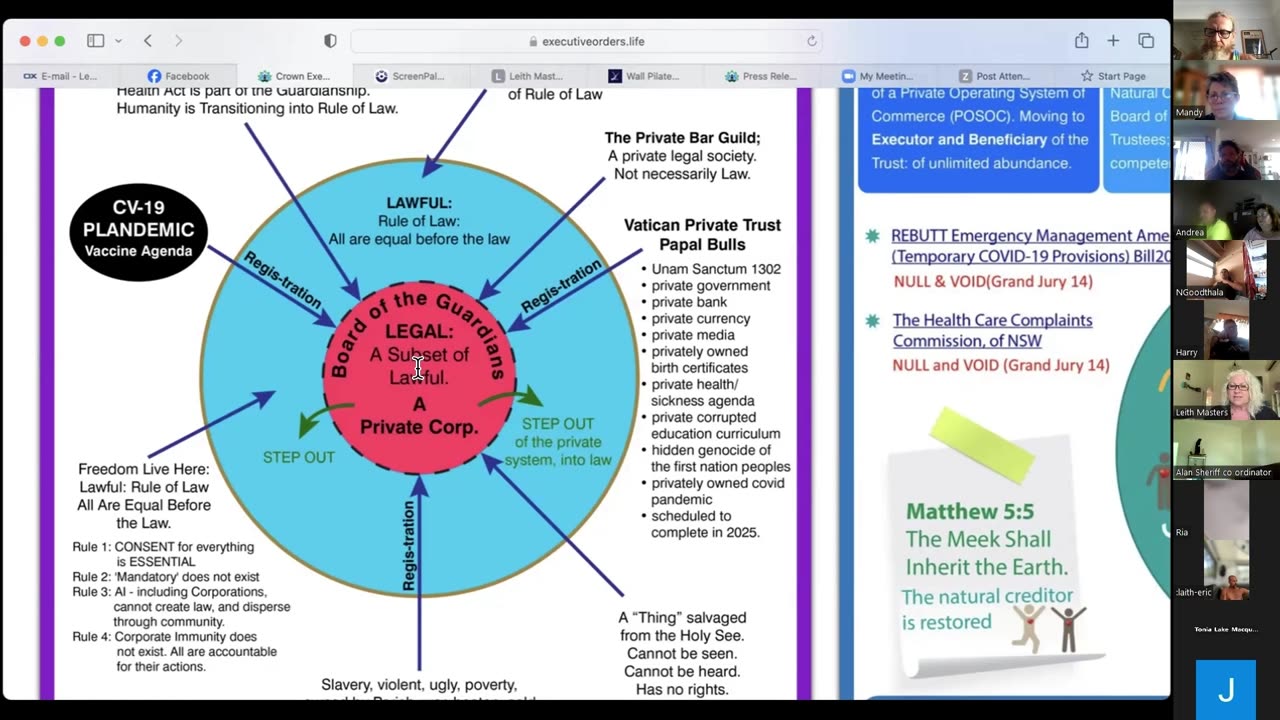Switch to the My Meetin... tab
This screenshot has height=720, width=1280.
tap(877, 76)
